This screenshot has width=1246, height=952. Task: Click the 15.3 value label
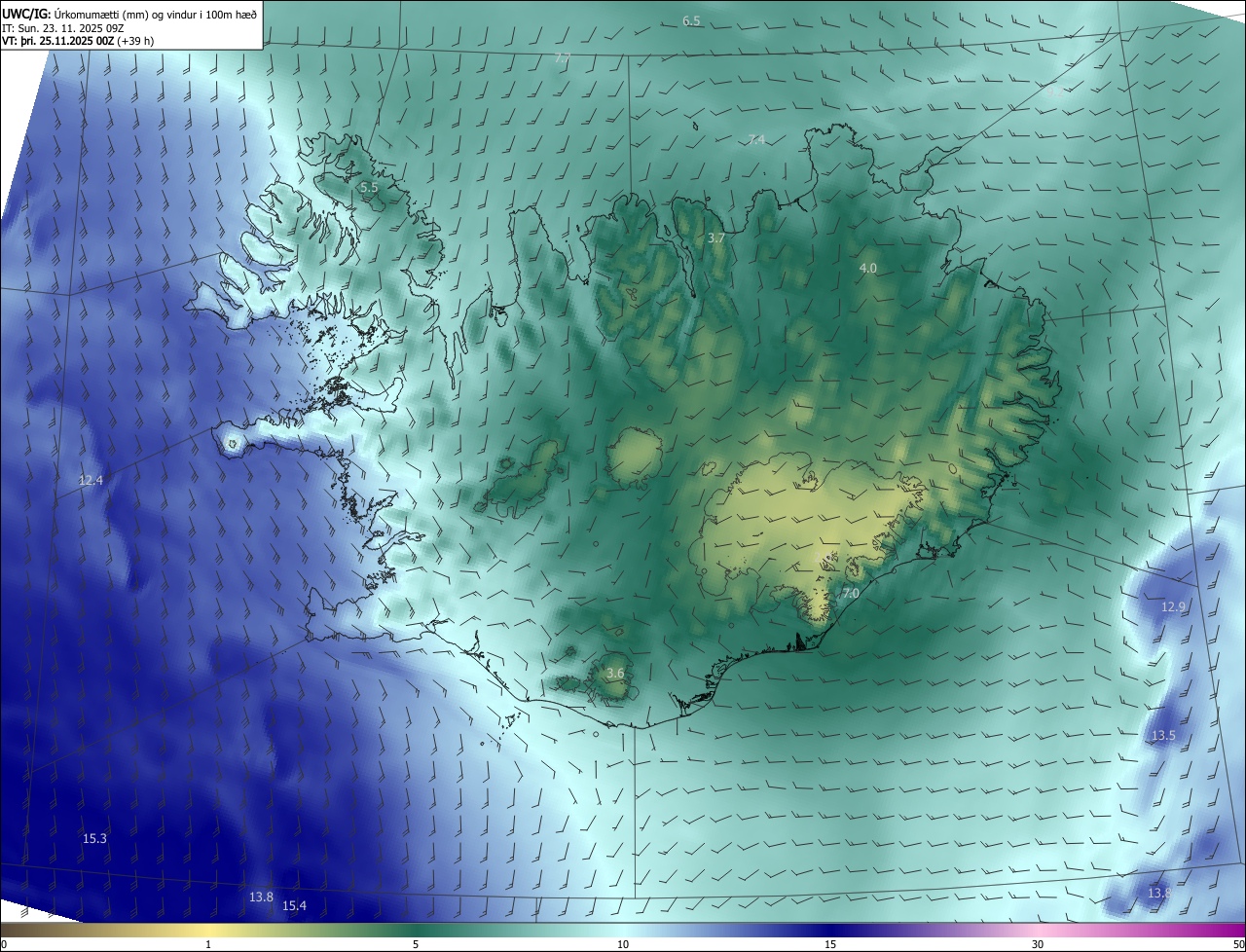click(x=94, y=838)
